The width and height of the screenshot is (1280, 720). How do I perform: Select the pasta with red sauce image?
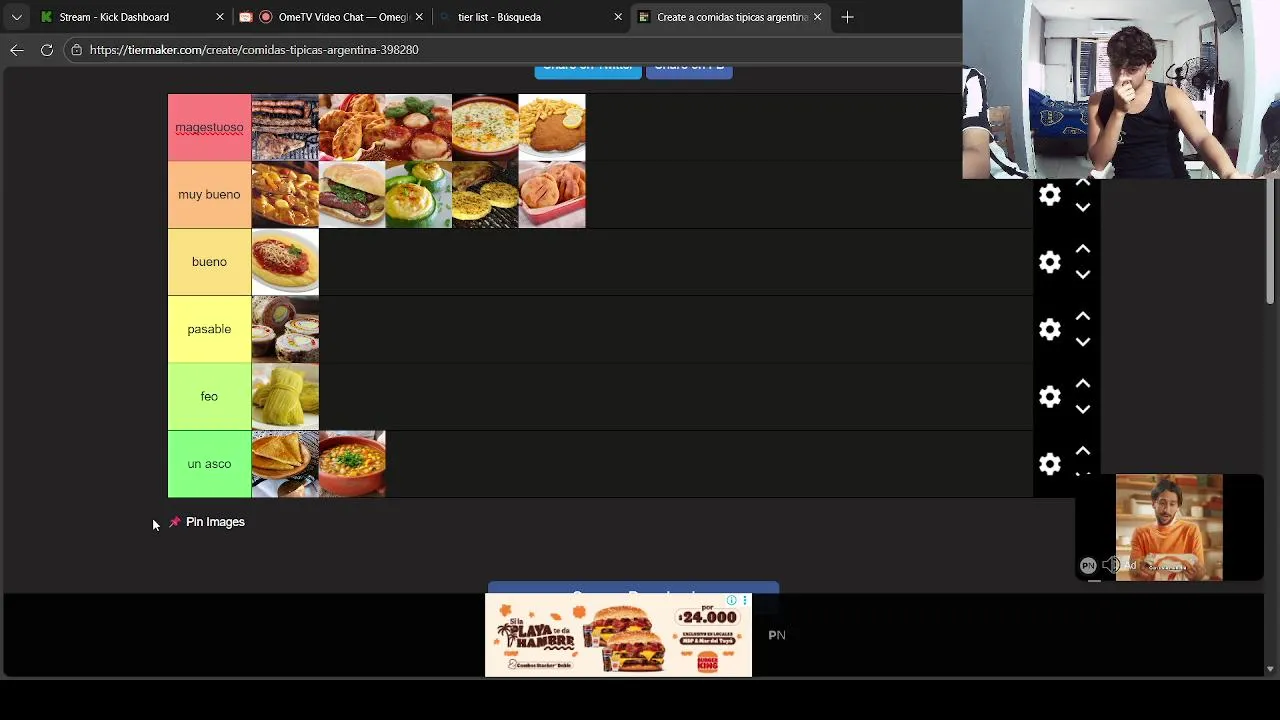point(285,262)
